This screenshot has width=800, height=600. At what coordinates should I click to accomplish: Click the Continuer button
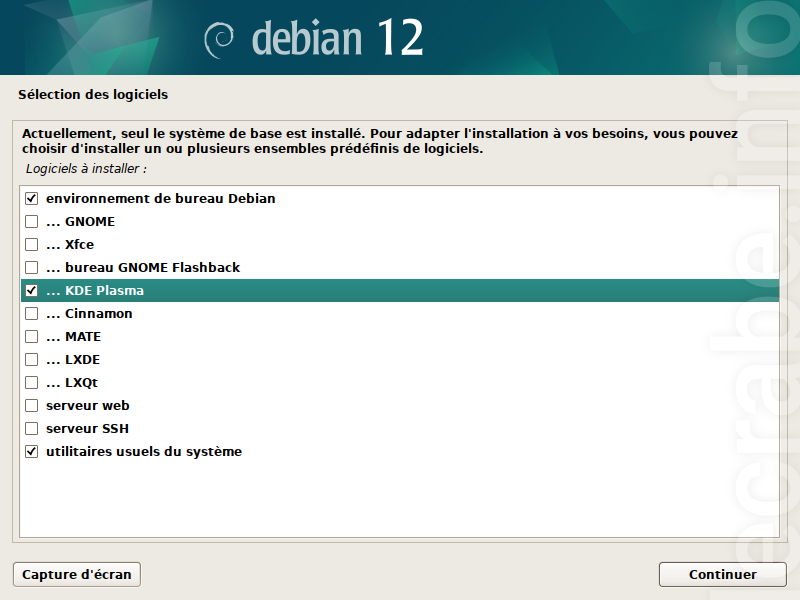point(722,574)
